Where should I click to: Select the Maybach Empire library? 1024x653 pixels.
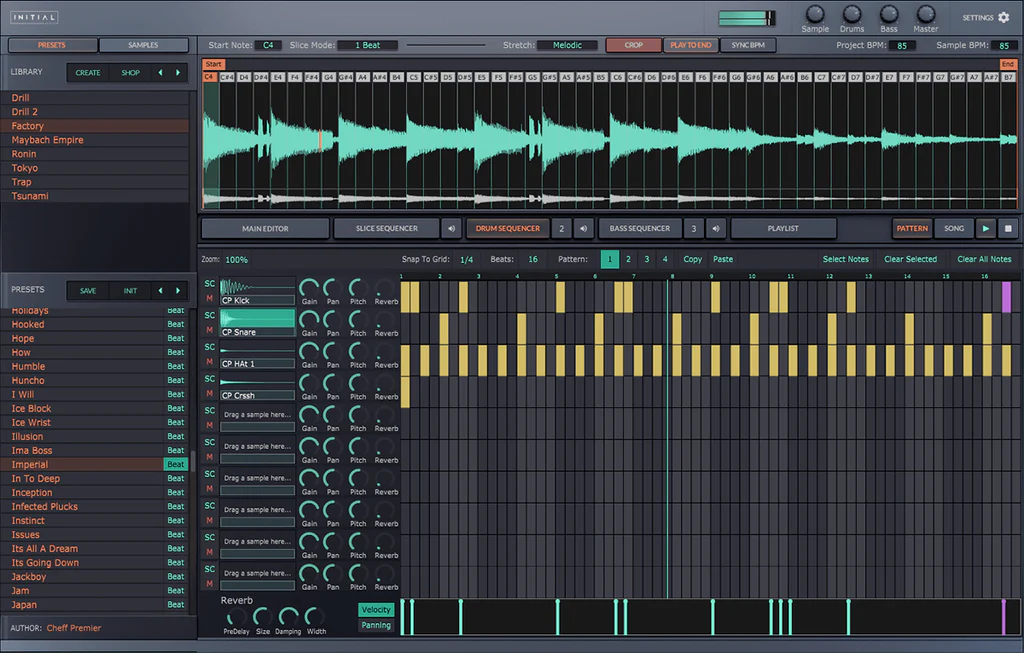[96, 140]
